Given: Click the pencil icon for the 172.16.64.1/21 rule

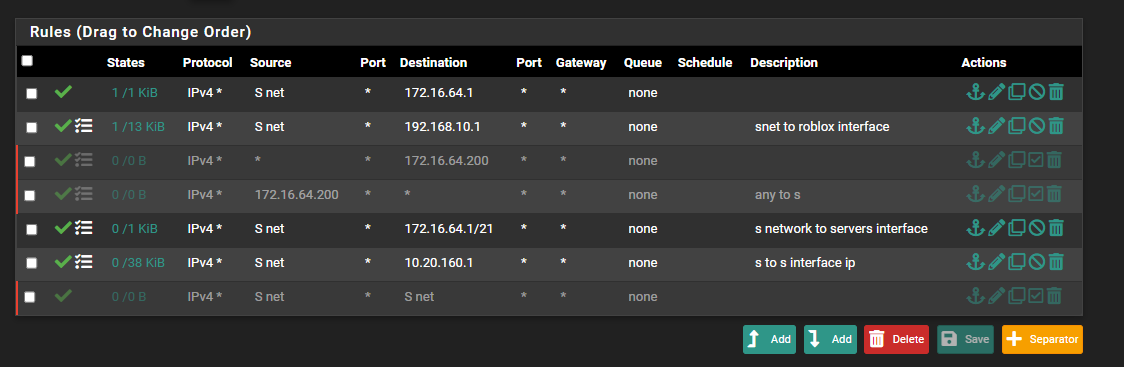Looking at the screenshot, I should (996, 229).
